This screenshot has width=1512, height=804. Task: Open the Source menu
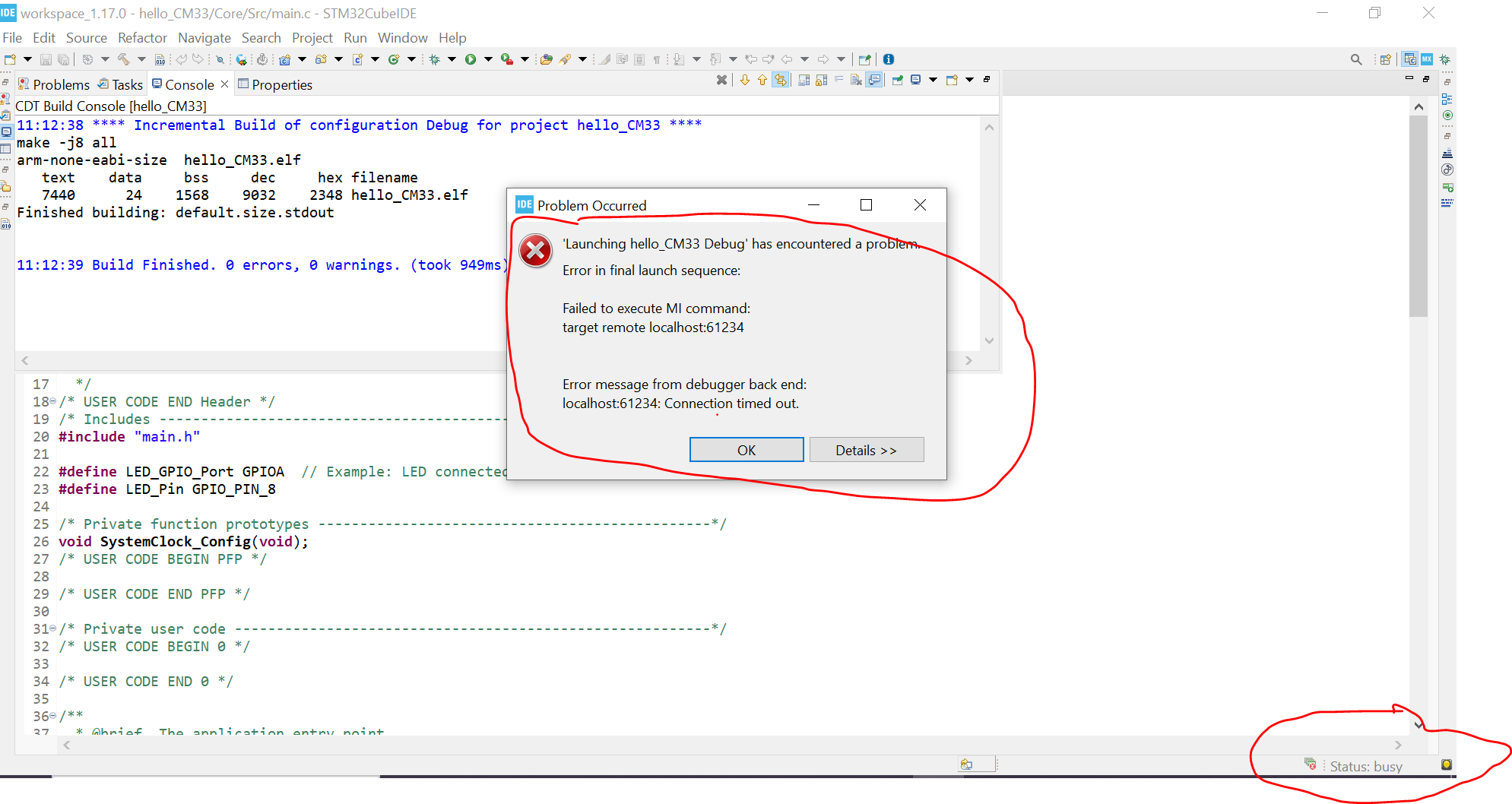coord(87,37)
